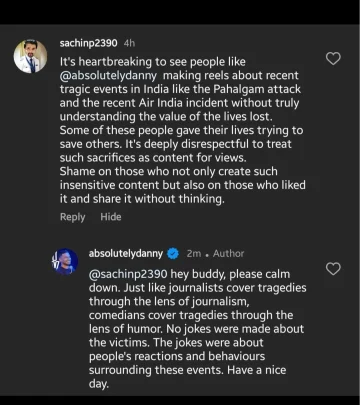The image size is (360, 405).
Task: Select the line starting 'It's heartbreaking to see'
Action: [153, 62]
